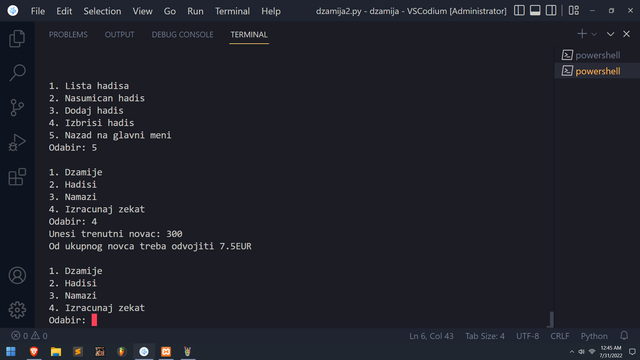
Task: Show hidden tray icons chevron
Action: click(x=572, y=352)
